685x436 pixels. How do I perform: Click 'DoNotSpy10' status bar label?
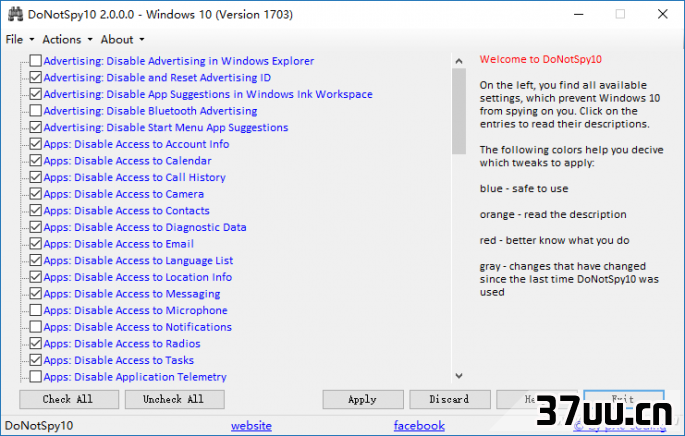pyautogui.click(x=39, y=426)
